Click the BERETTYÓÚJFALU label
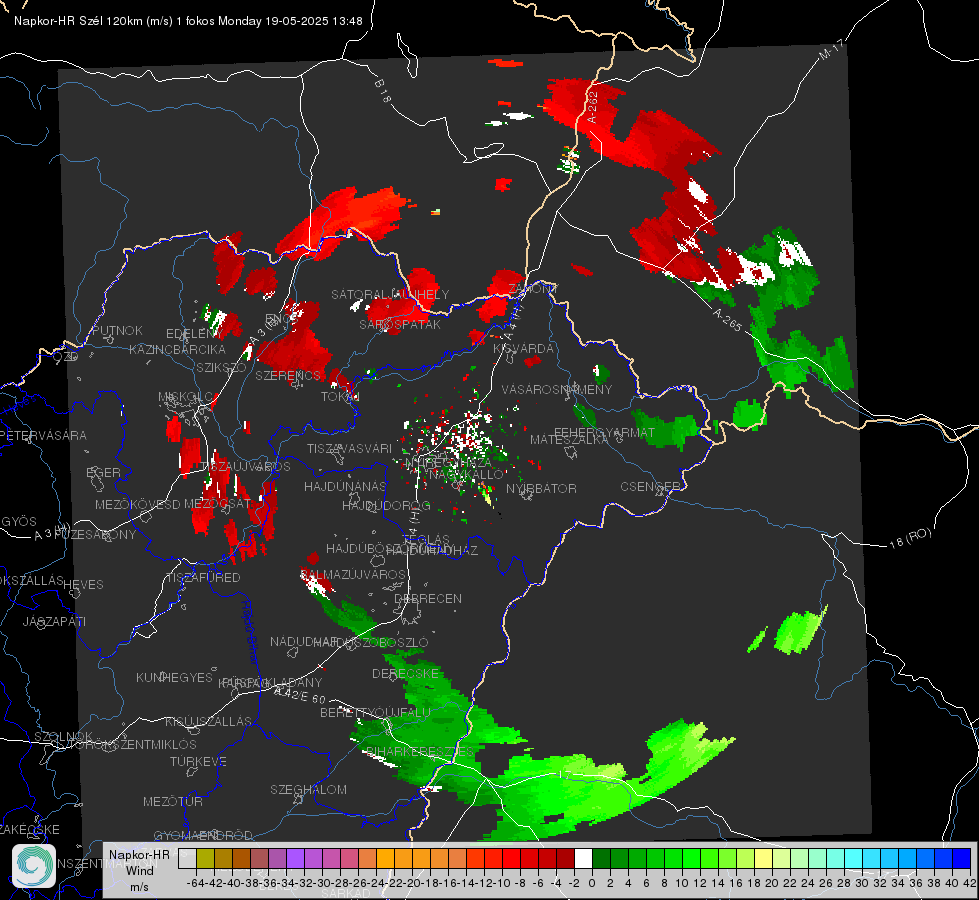Screen dimensions: 979x900 tap(375, 712)
